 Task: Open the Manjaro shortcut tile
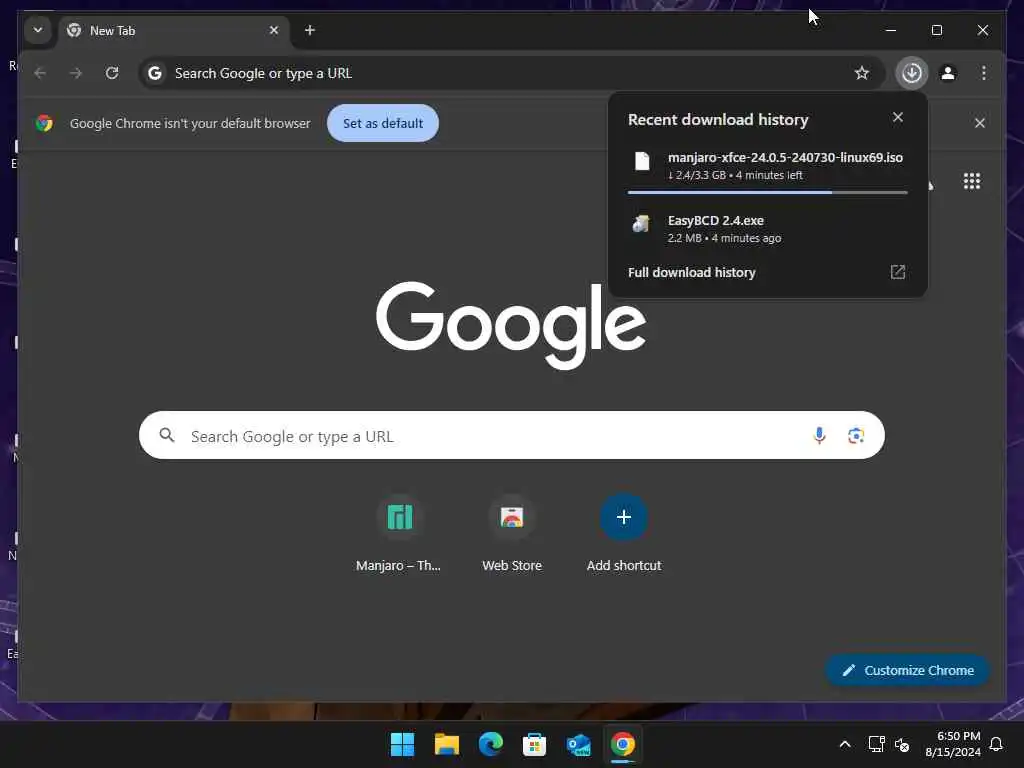click(x=399, y=534)
